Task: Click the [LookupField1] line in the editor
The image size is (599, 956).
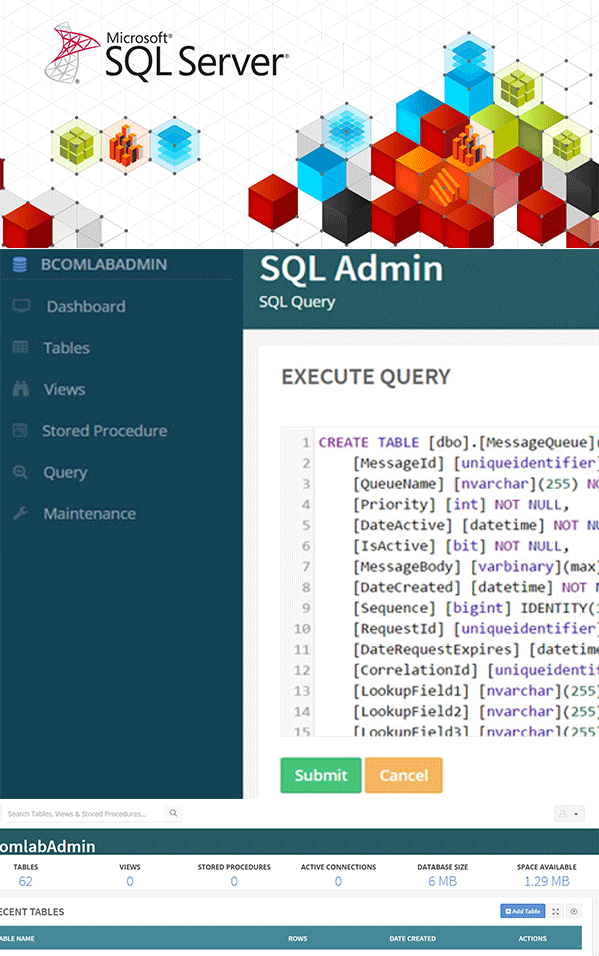Action: [x=476, y=691]
